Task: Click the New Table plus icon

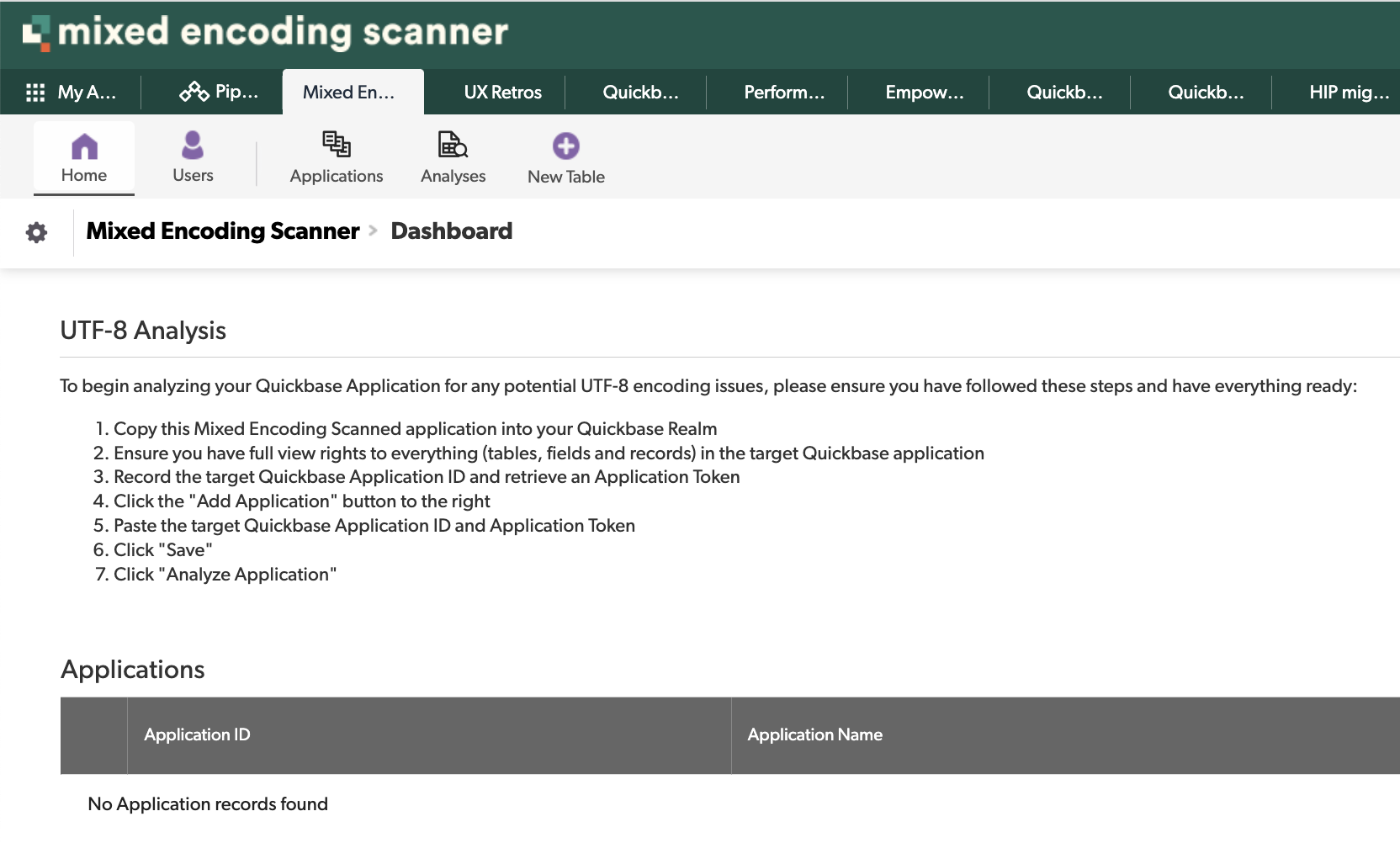Action: tap(566, 146)
